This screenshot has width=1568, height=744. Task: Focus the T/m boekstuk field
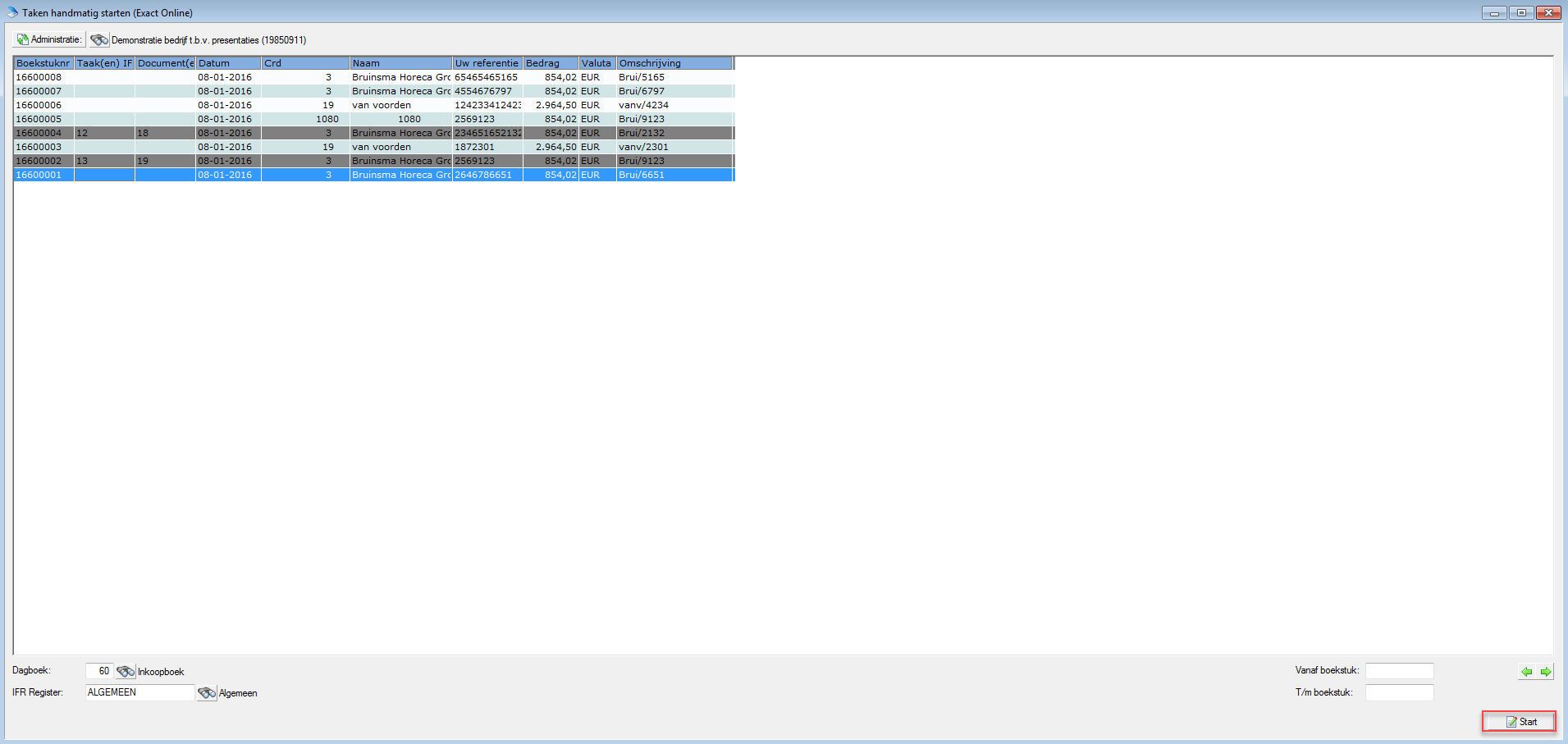click(1400, 692)
